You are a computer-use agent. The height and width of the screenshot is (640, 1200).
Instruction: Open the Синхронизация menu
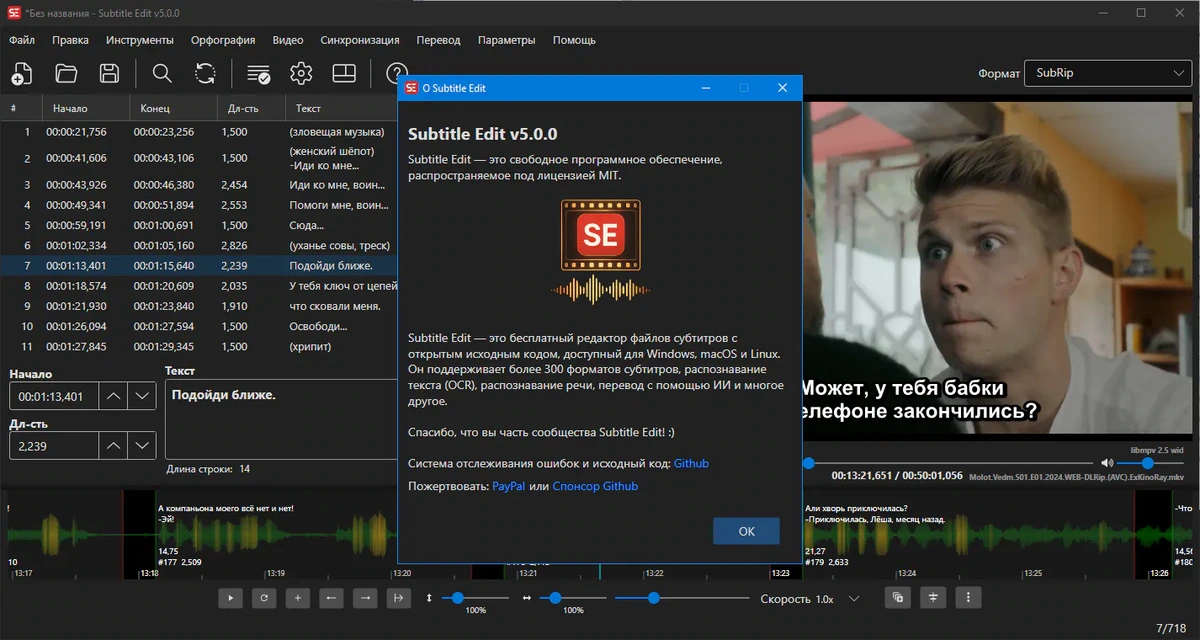click(360, 40)
